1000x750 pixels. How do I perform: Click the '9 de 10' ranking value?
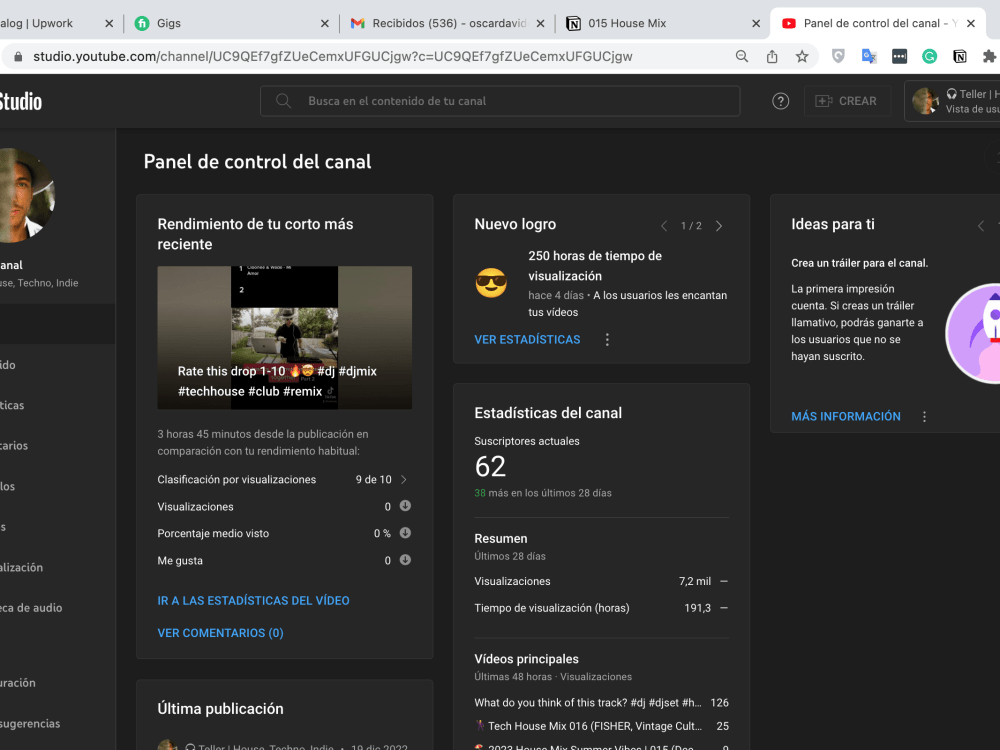point(374,480)
